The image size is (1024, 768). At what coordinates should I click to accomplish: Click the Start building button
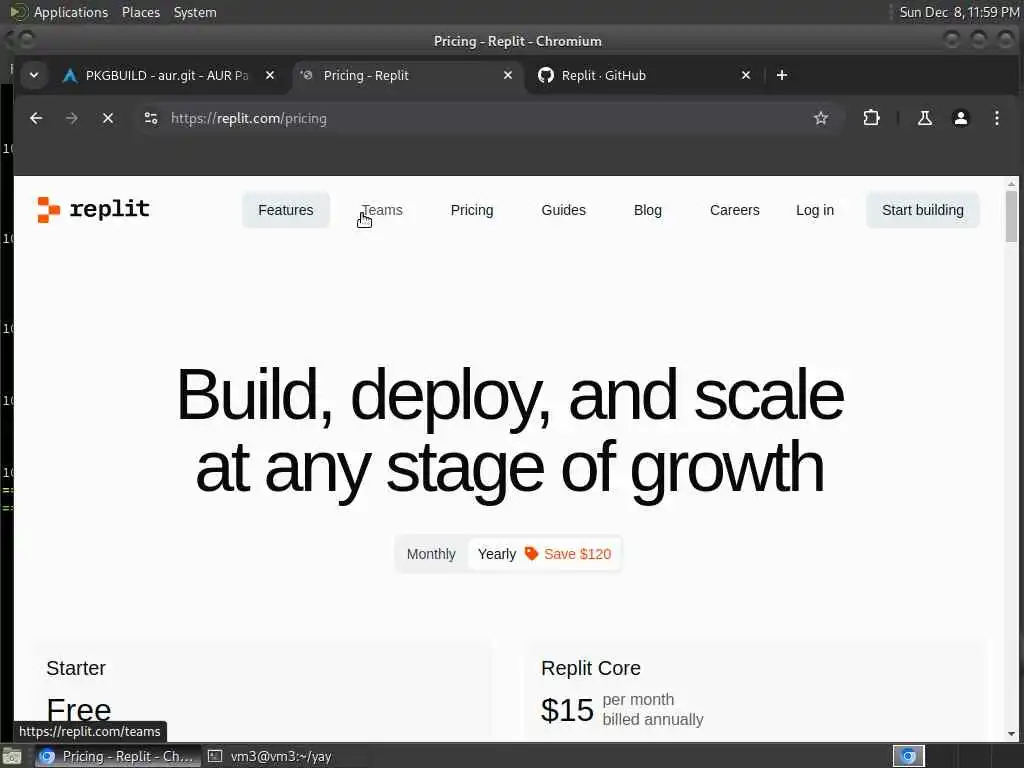point(923,210)
